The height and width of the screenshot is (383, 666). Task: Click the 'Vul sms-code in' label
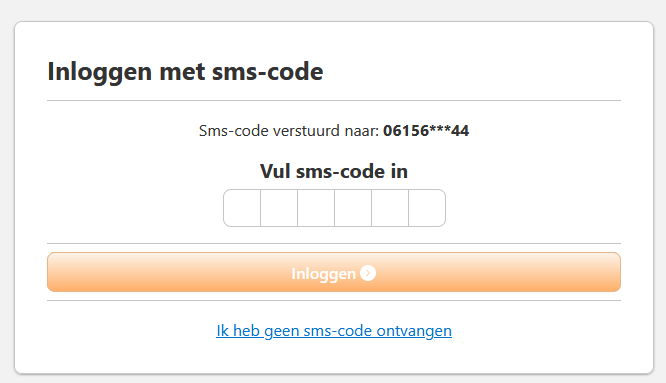(334, 172)
